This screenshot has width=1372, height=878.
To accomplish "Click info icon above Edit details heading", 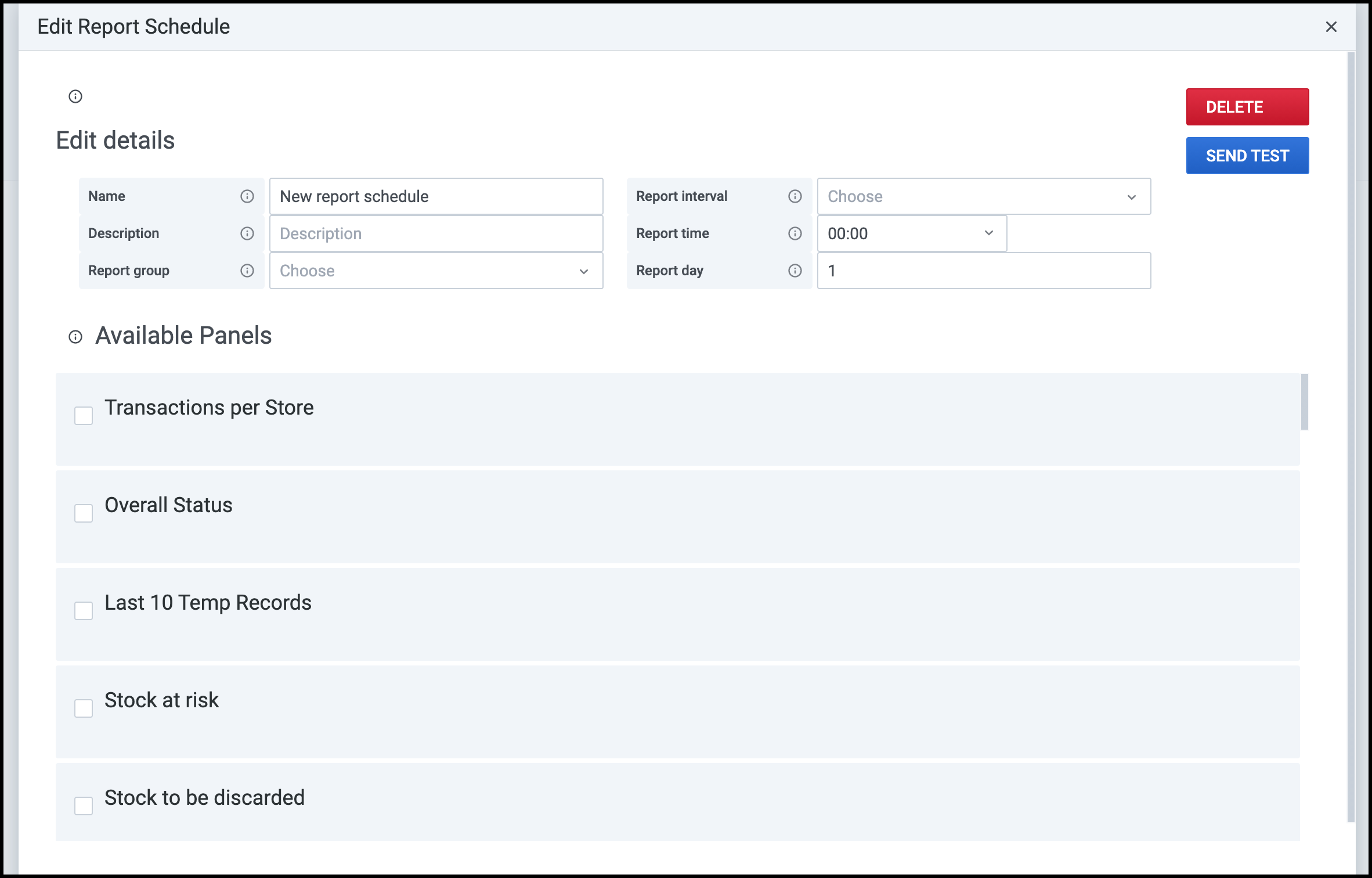I will 75,96.
